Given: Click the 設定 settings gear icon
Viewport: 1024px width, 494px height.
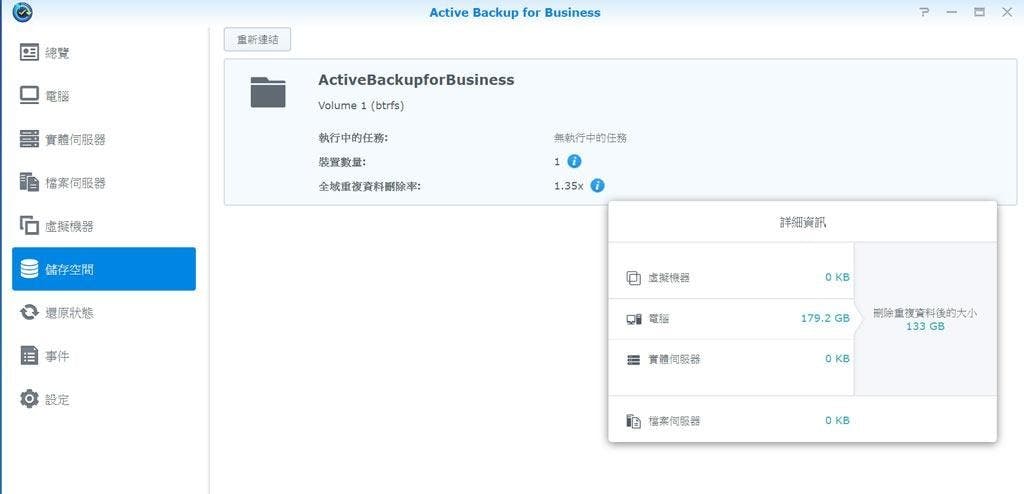Looking at the screenshot, I should coord(29,399).
